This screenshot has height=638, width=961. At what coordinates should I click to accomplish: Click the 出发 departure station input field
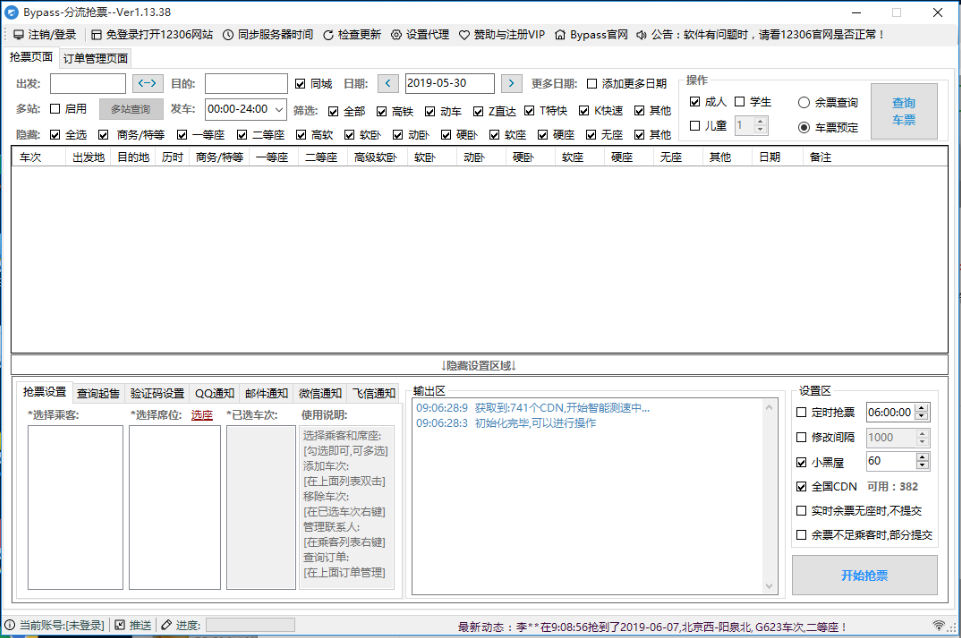point(88,84)
